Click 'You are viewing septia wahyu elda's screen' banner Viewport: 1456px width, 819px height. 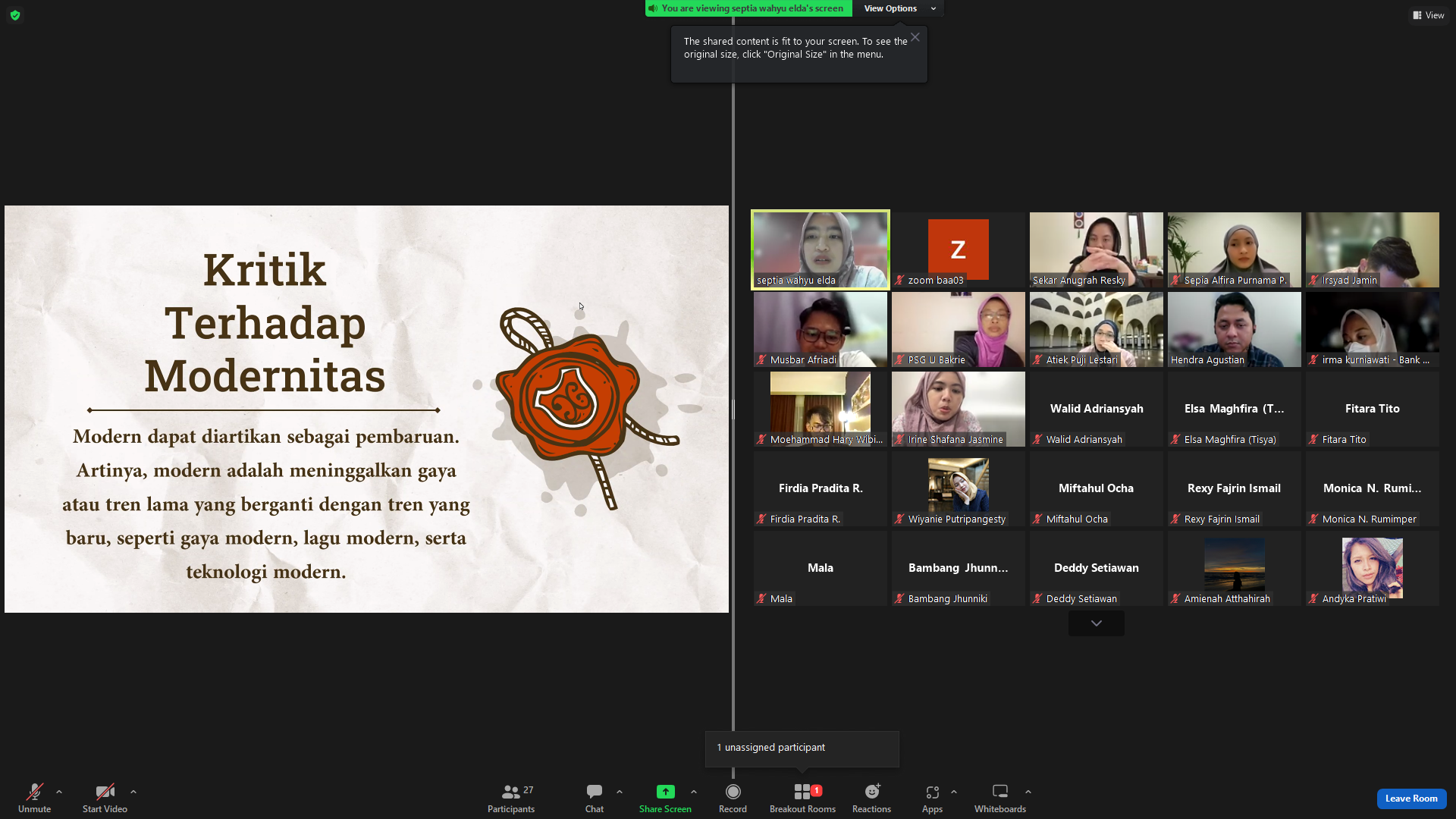point(748,8)
